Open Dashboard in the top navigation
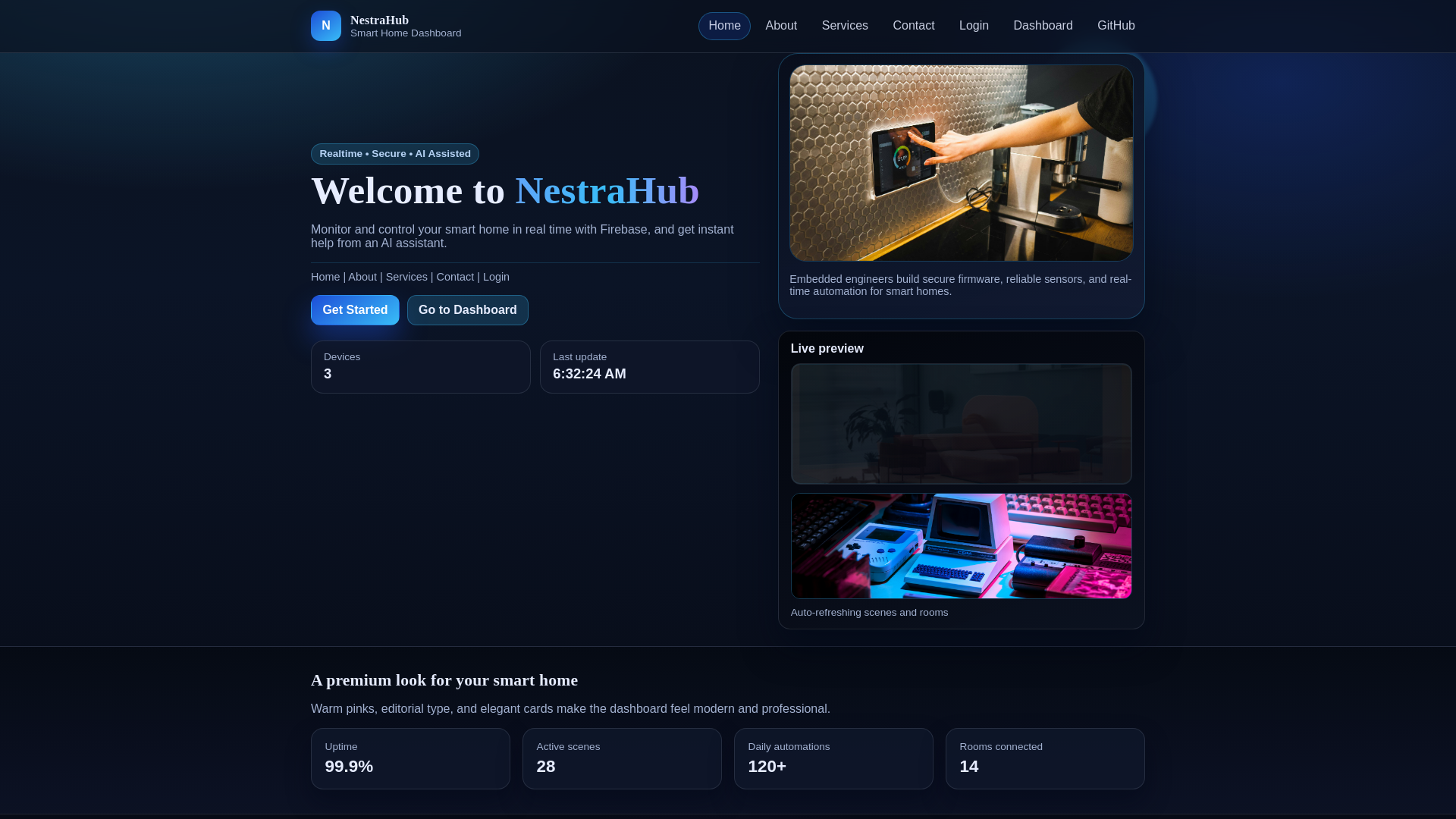 1043,26
